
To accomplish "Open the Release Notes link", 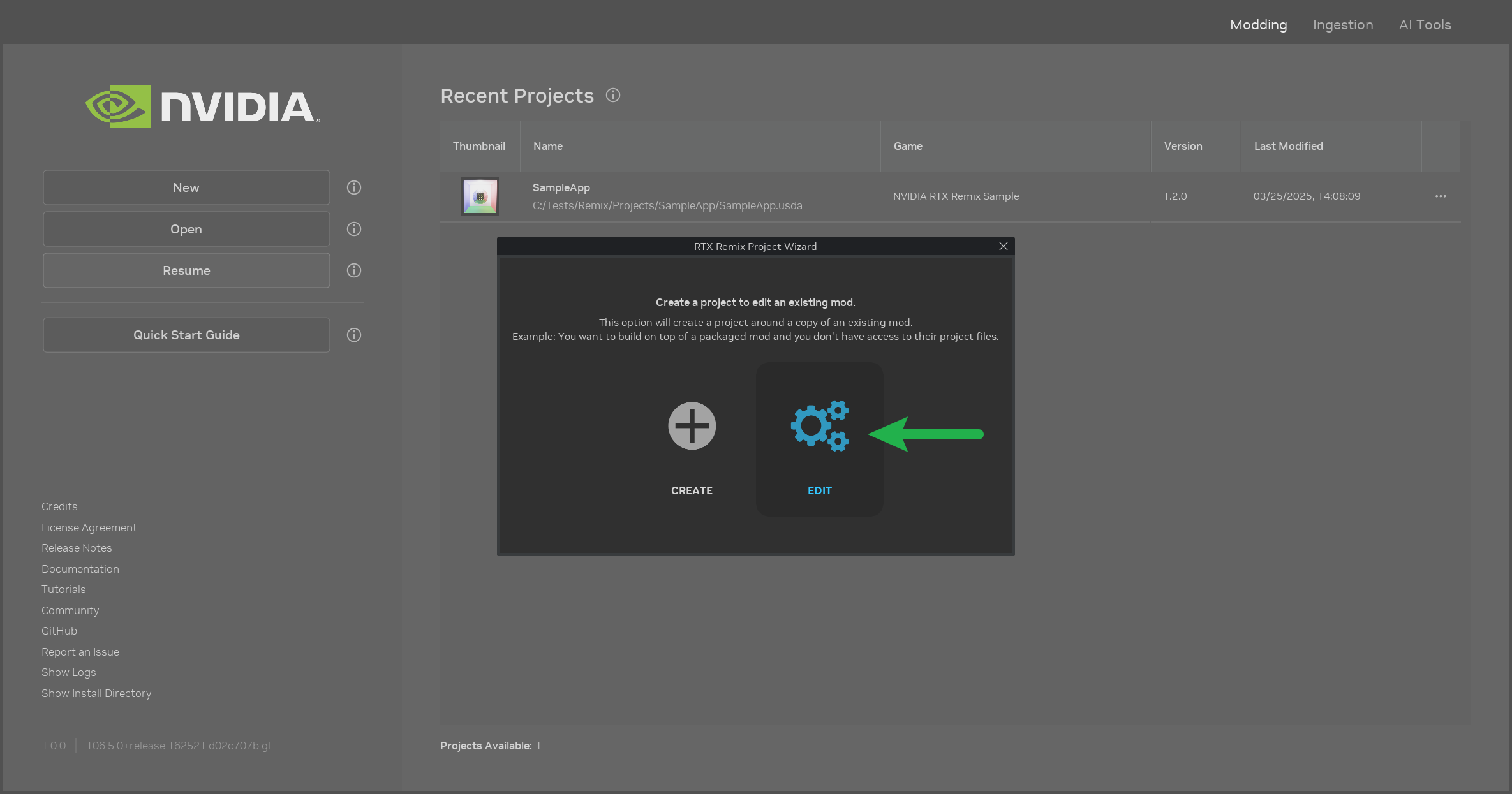I will [77, 548].
